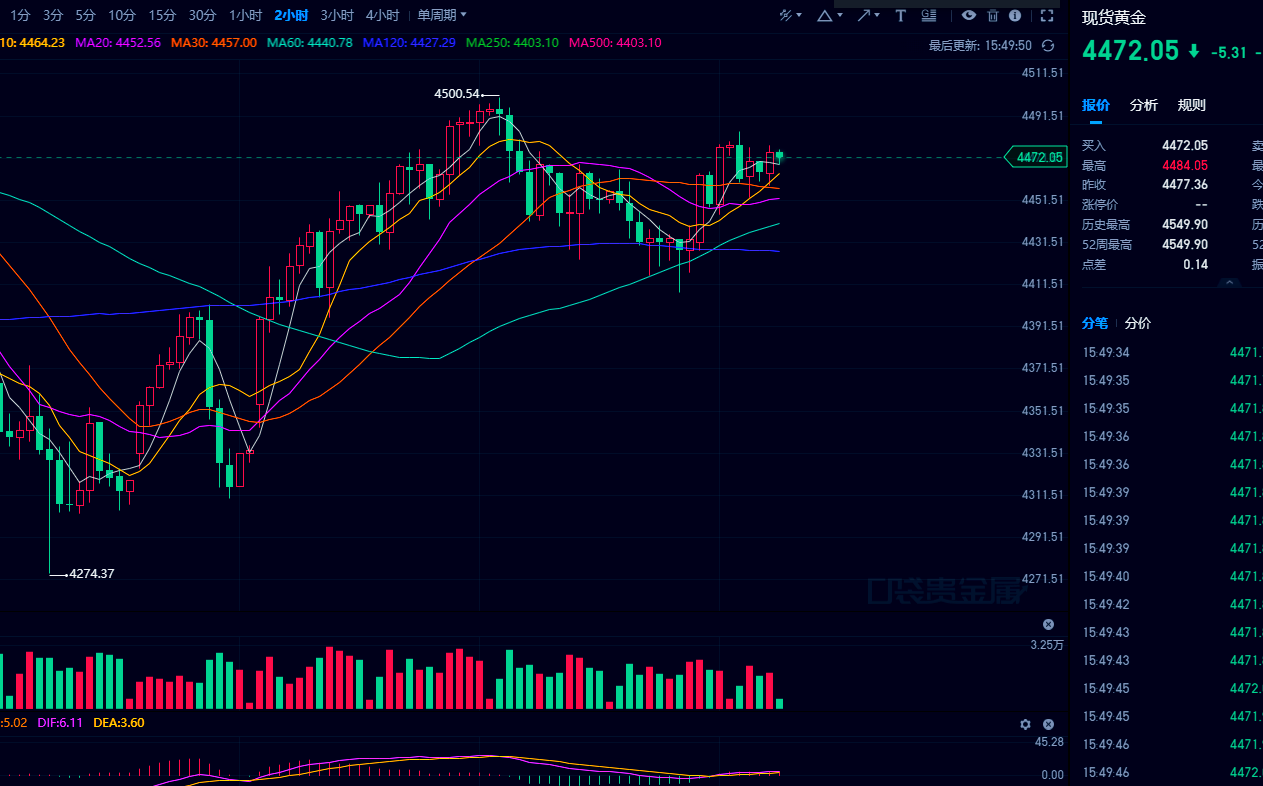Click the MA30: 4457.00 indicator label
This screenshot has width=1263, height=786.
point(214,43)
